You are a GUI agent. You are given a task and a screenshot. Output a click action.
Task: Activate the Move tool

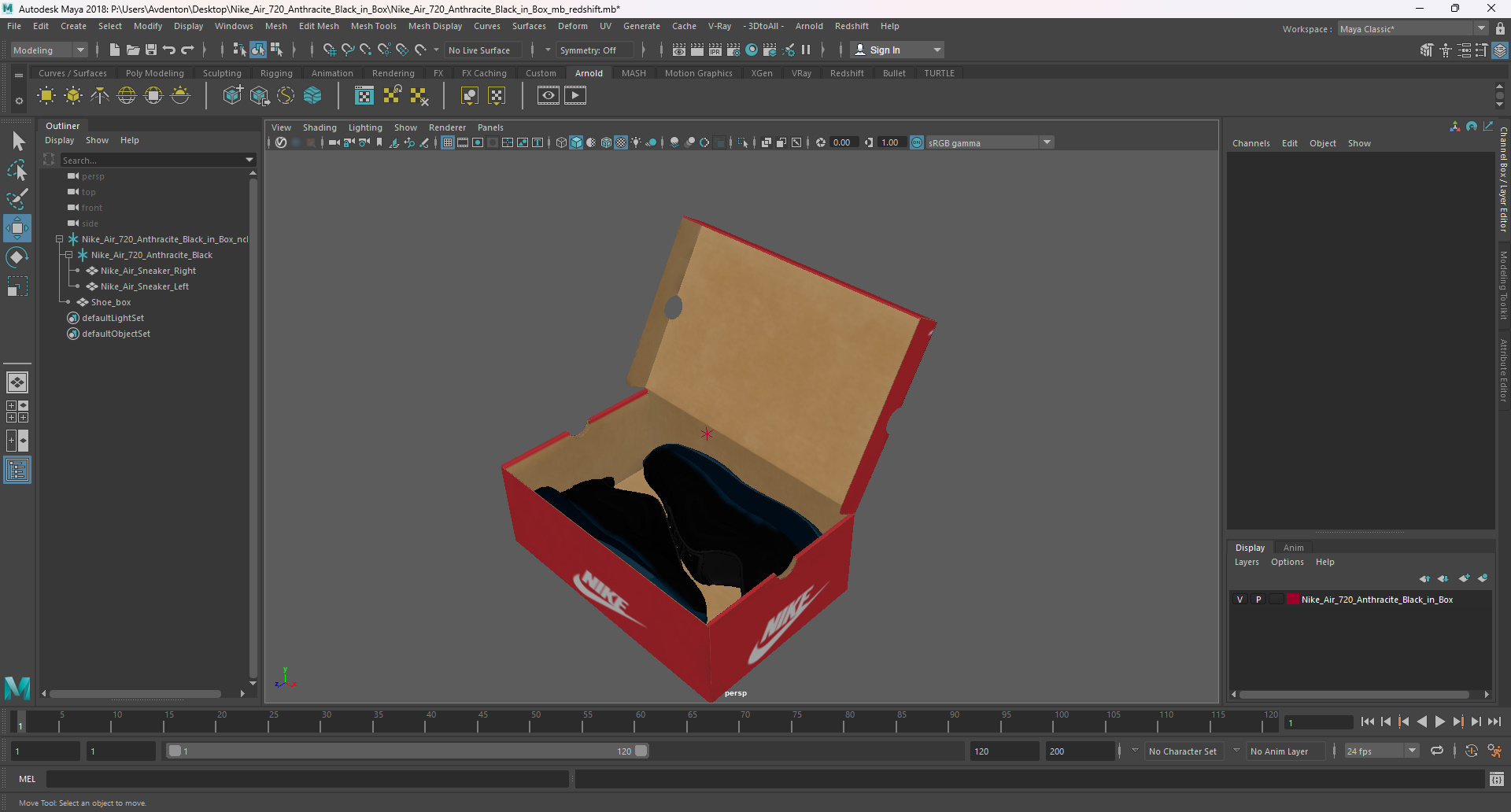17,228
